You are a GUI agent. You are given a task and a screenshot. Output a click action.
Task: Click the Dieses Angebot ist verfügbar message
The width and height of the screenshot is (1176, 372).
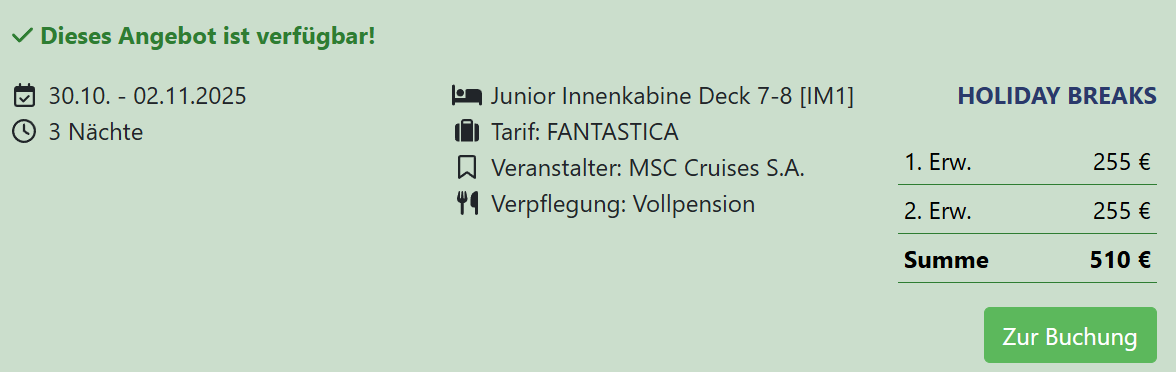pyautogui.click(x=208, y=35)
